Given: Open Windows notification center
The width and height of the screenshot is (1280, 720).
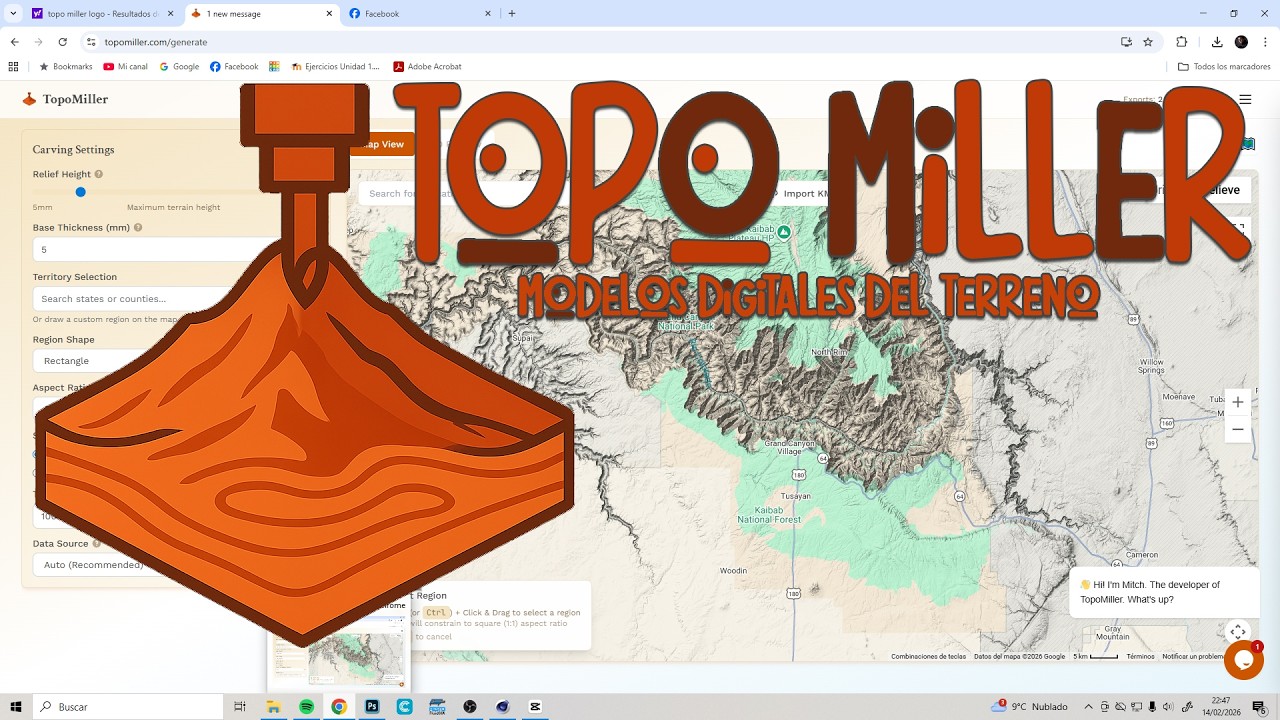Looking at the screenshot, I should pyautogui.click(x=1259, y=707).
